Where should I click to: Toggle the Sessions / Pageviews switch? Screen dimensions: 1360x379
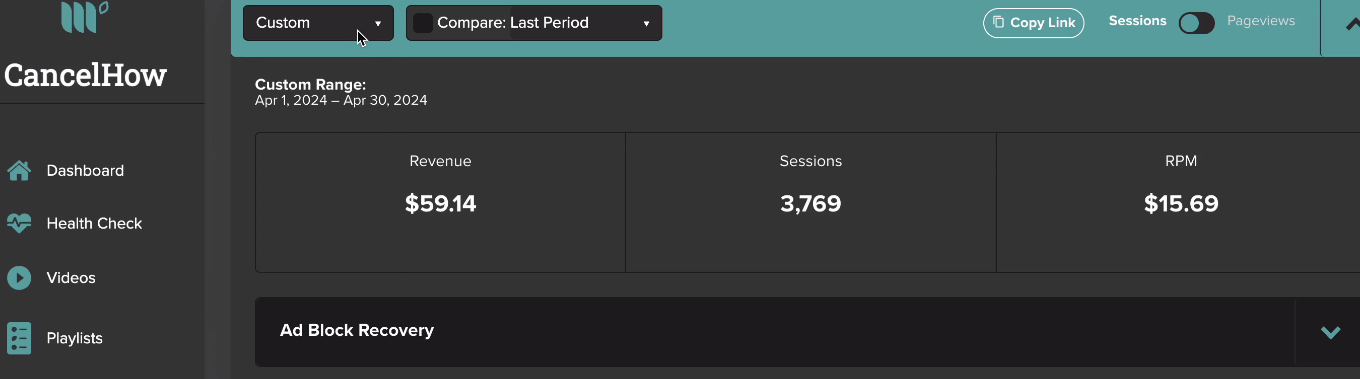(x=1196, y=23)
